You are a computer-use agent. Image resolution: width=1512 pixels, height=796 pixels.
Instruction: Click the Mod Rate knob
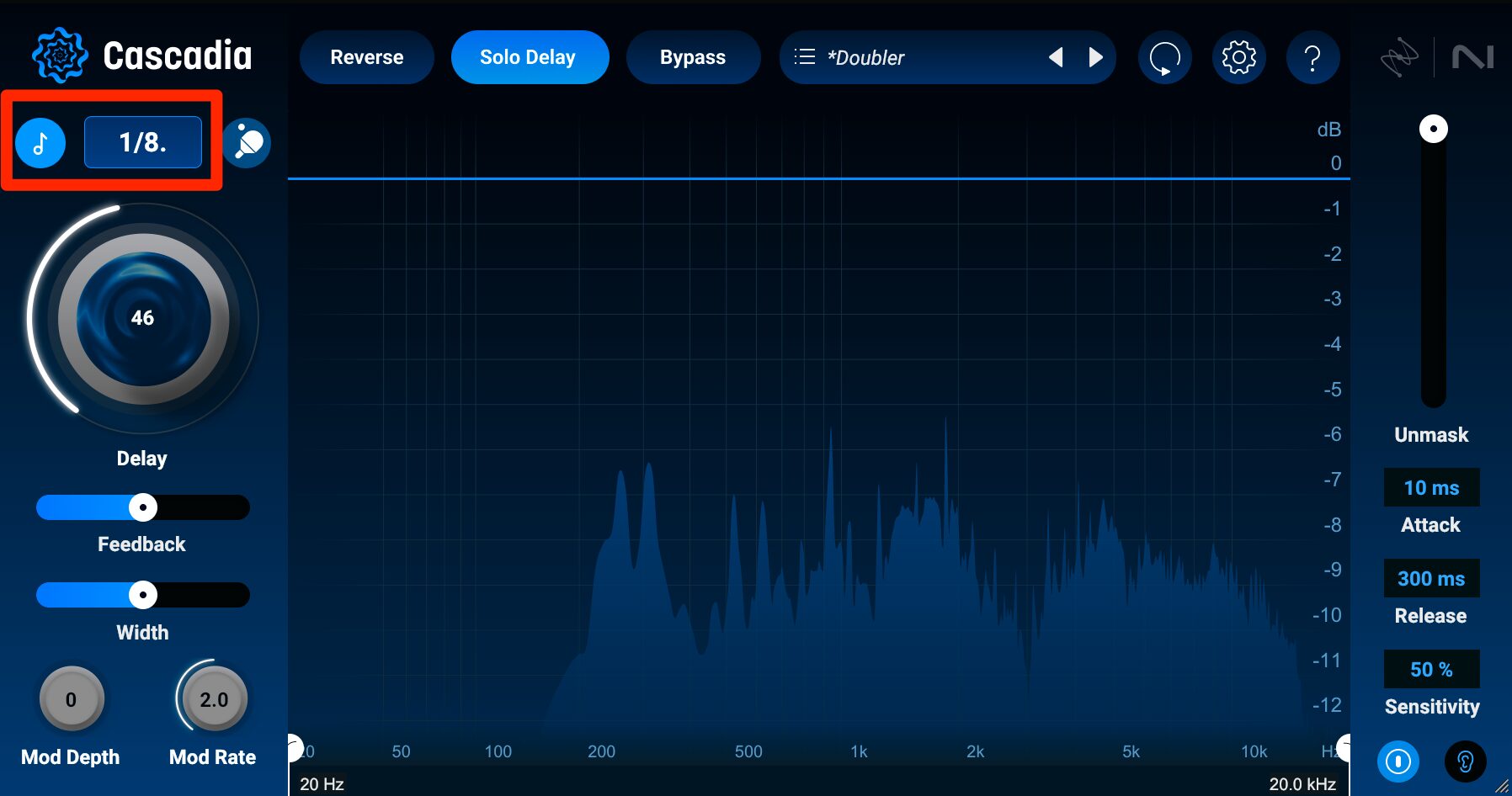point(214,699)
